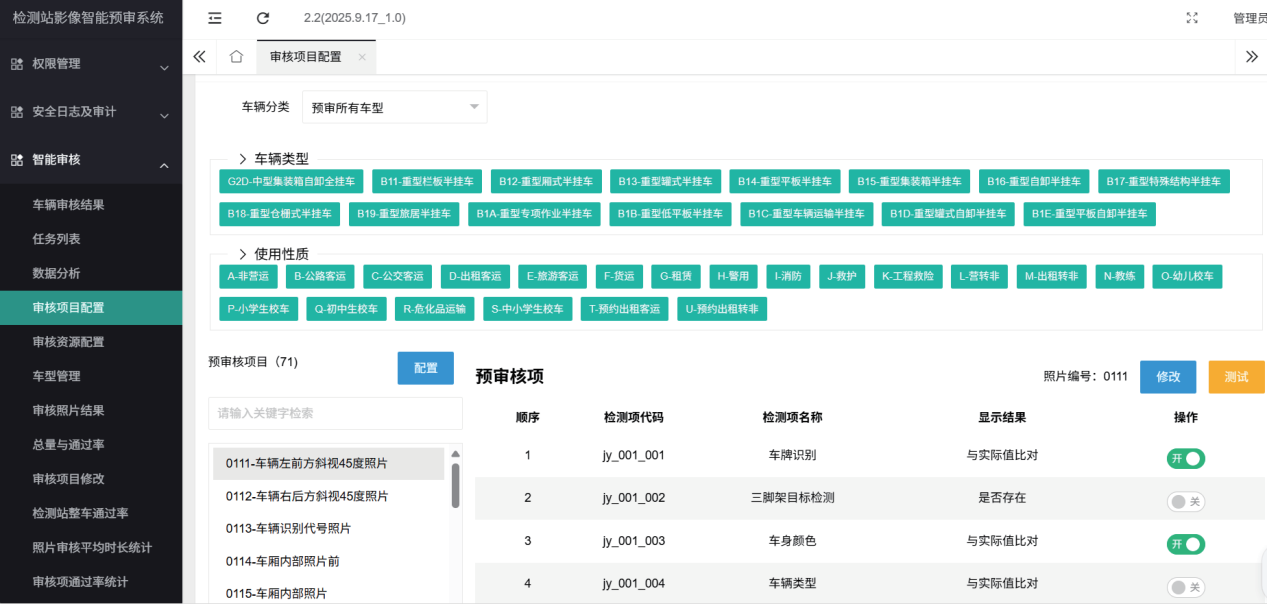The image size is (1267, 604).
Task: Click the sidebar collapse menu icon
Action: [215, 18]
